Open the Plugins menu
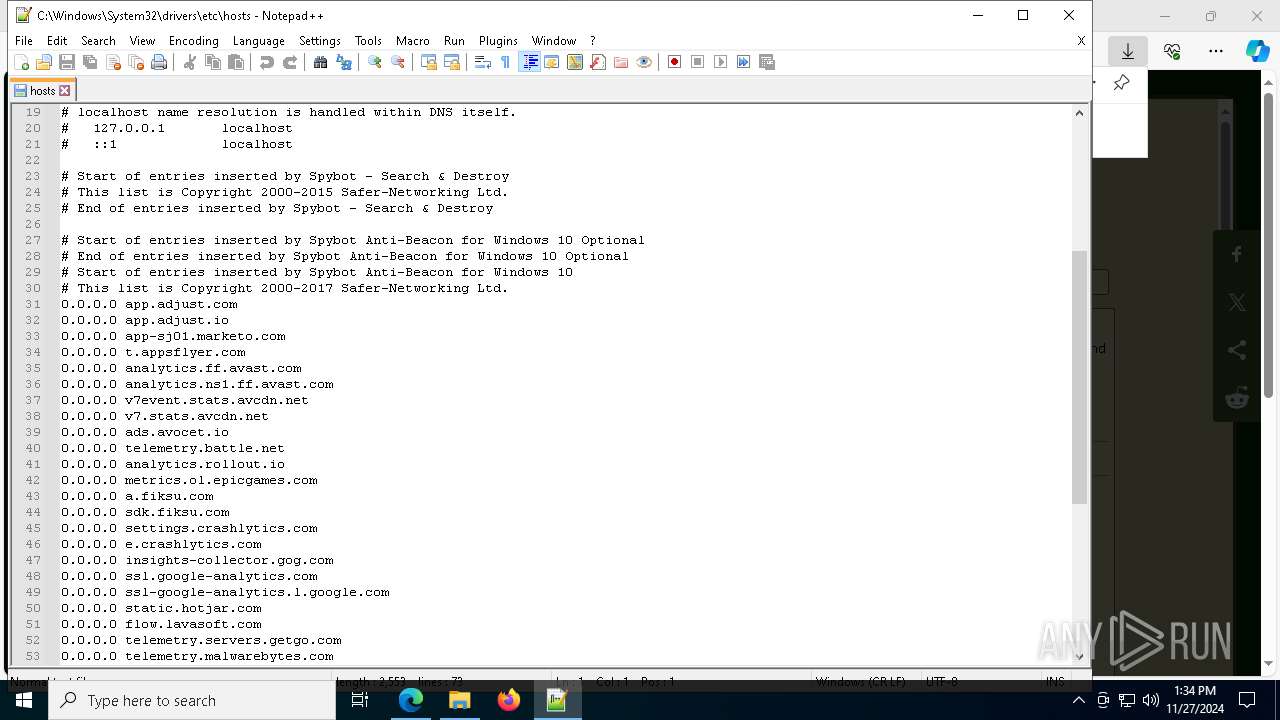 click(x=498, y=41)
